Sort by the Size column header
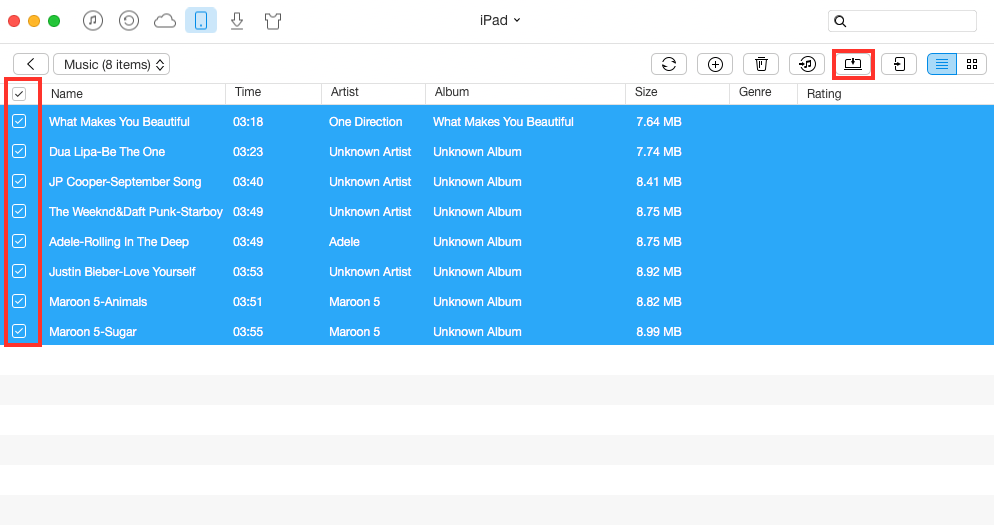Screen dimensions: 994x526 (646, 92)
